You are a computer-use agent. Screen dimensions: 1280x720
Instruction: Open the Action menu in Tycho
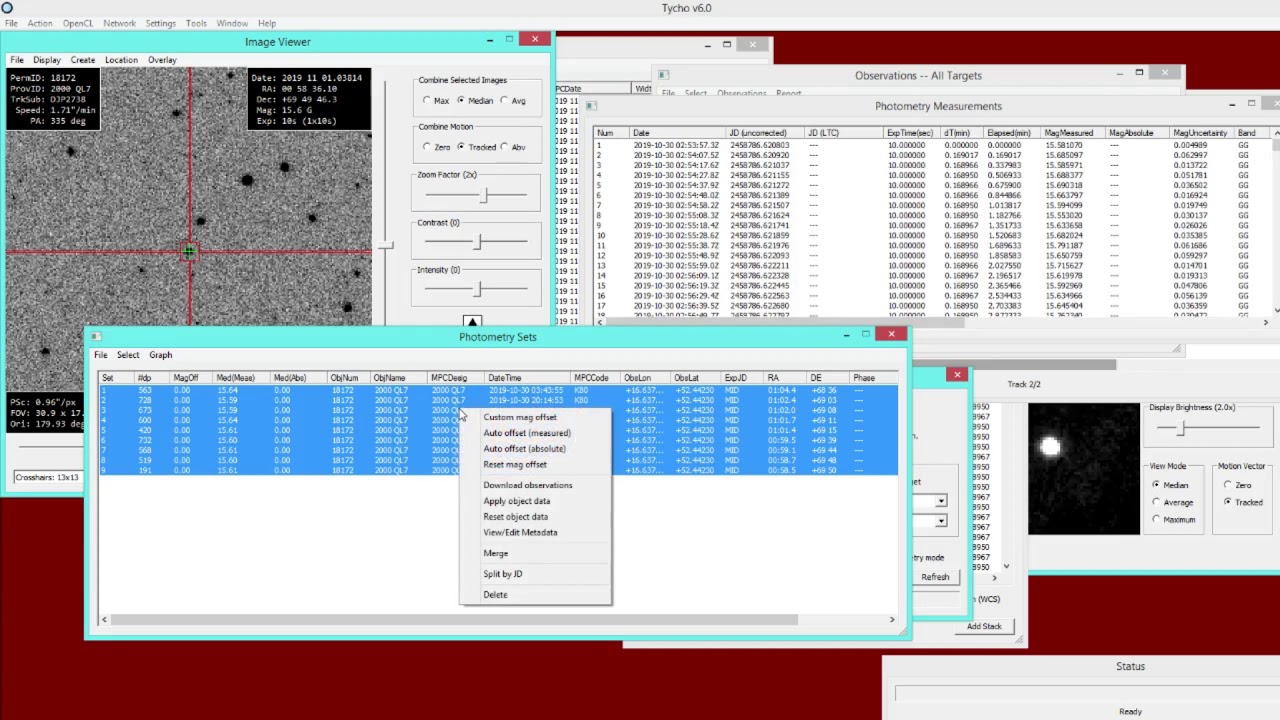click(x=40, y=23)
